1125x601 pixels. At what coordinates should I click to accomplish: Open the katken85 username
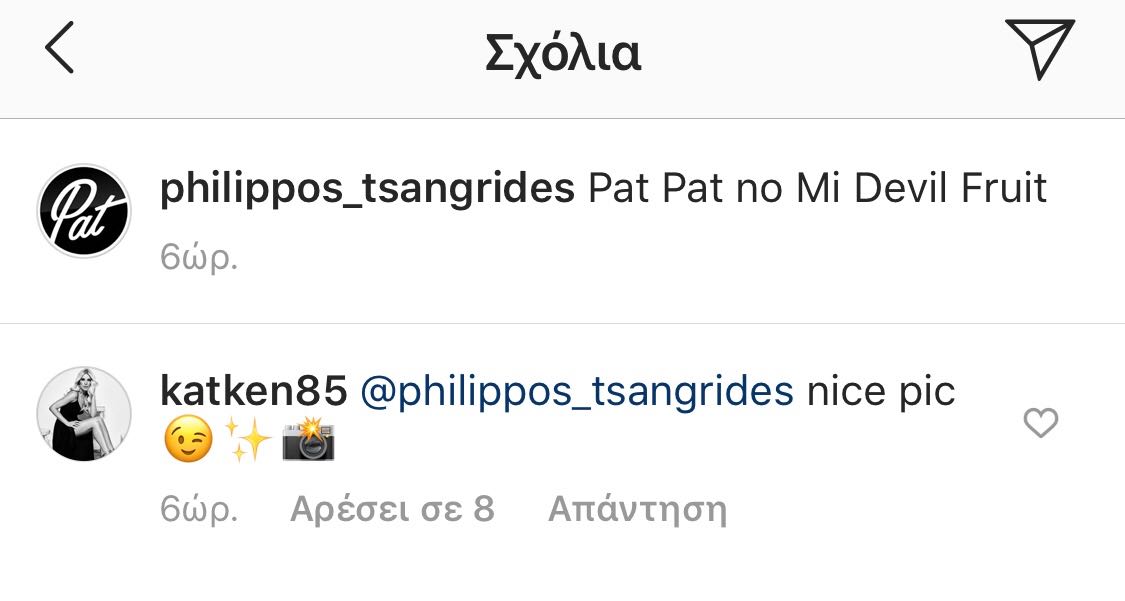[x=253, y=391]
